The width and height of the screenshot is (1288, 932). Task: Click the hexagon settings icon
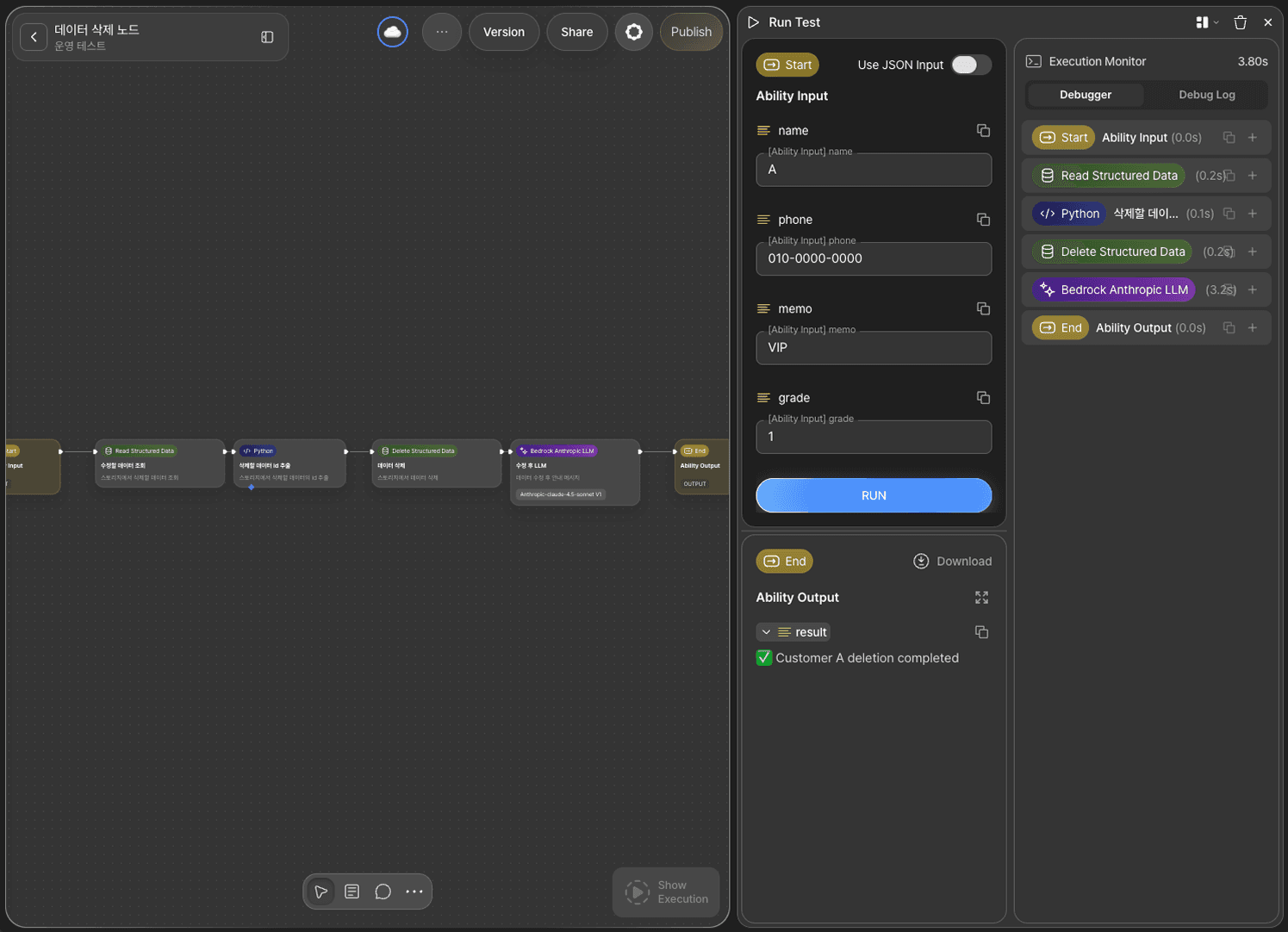tap(634, 32)
